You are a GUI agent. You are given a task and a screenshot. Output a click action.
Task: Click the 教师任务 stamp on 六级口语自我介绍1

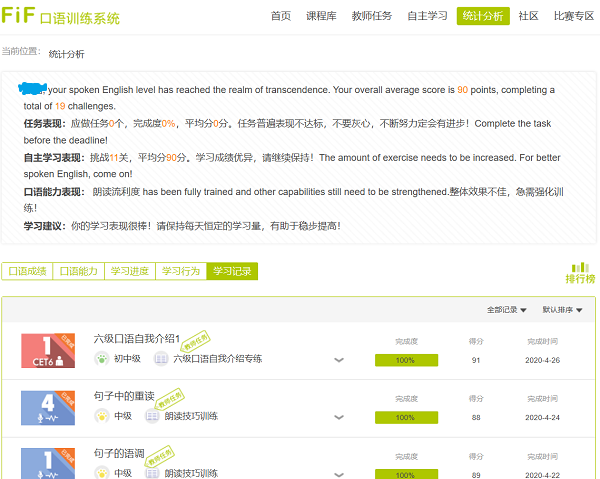click(x=196, y=341)
